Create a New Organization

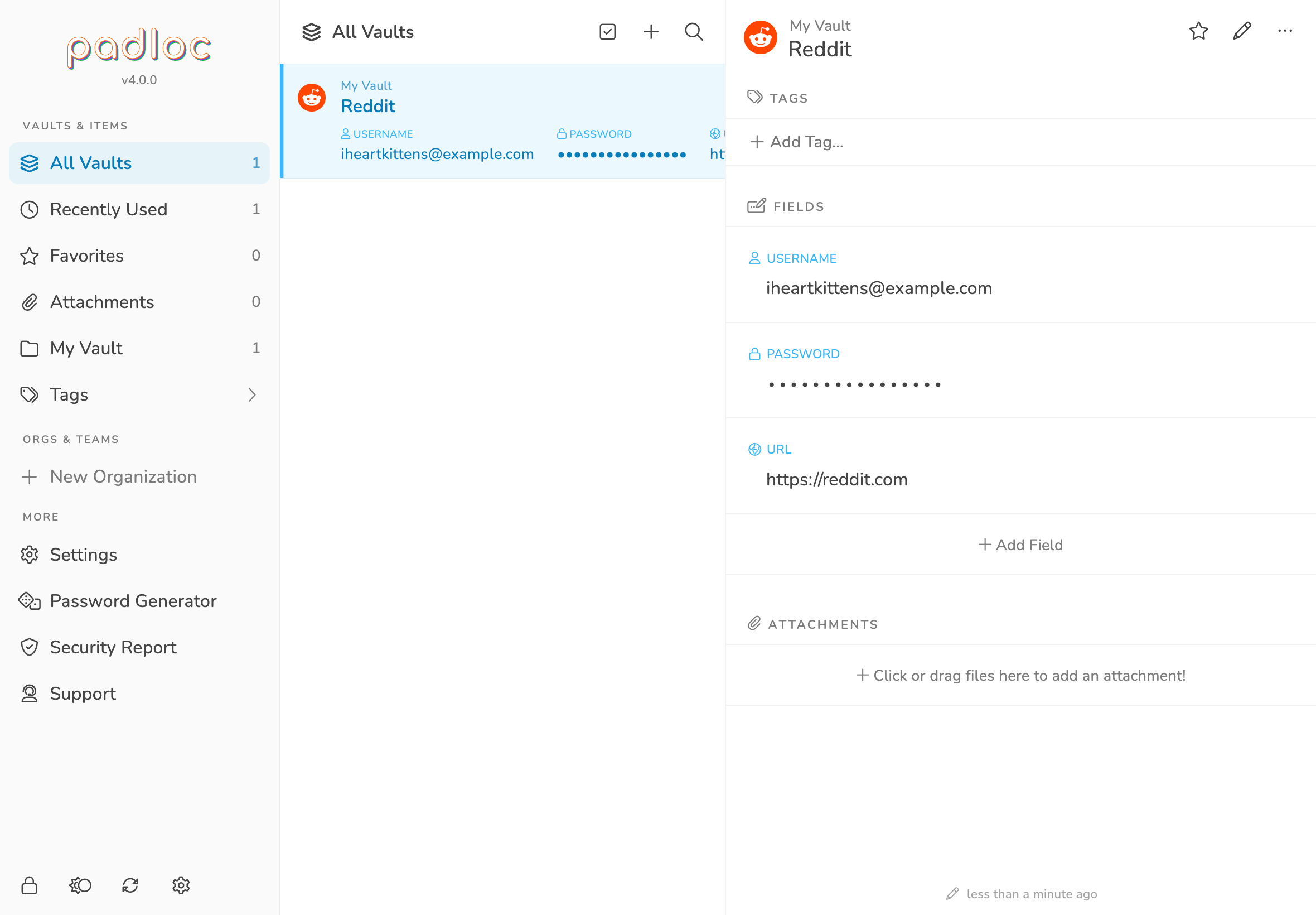pos(139,476)
